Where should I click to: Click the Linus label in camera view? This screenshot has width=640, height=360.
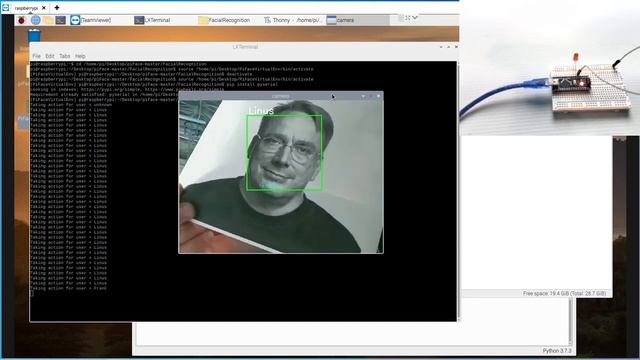(261, 111)
